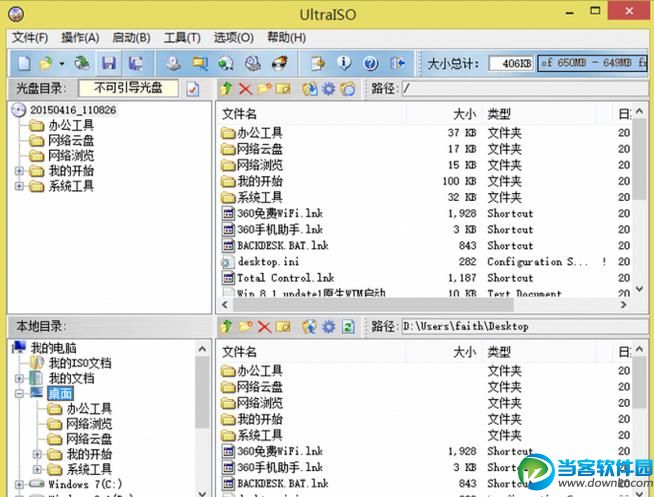This screenshot has height=497, width=654.
Task: Click the Mount to virtual drive icon
Action: 253,63
